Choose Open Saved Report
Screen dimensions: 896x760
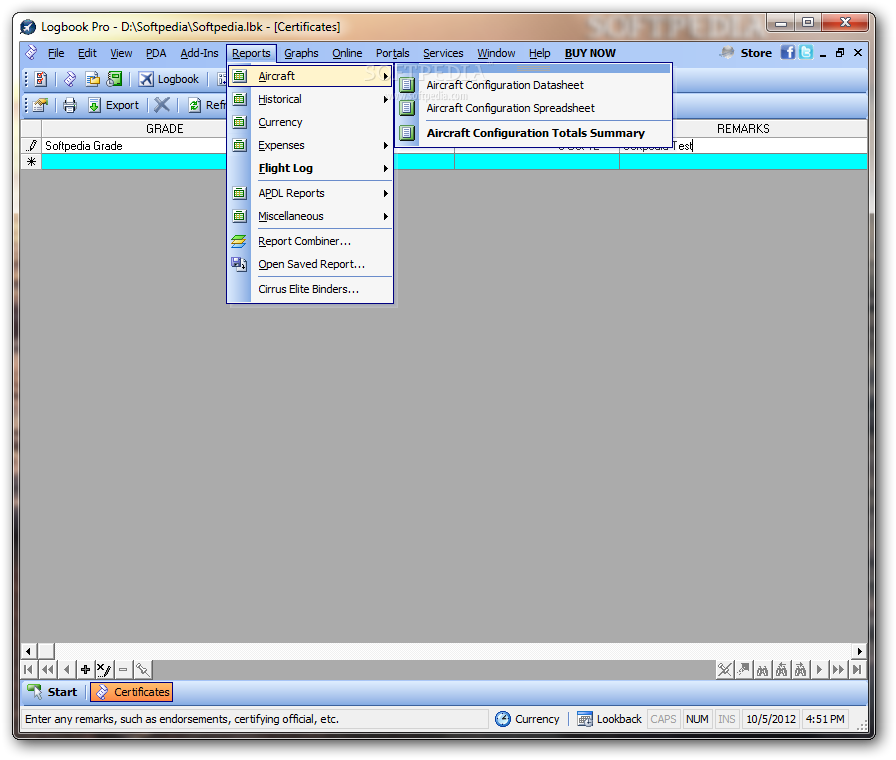point(310,264)
